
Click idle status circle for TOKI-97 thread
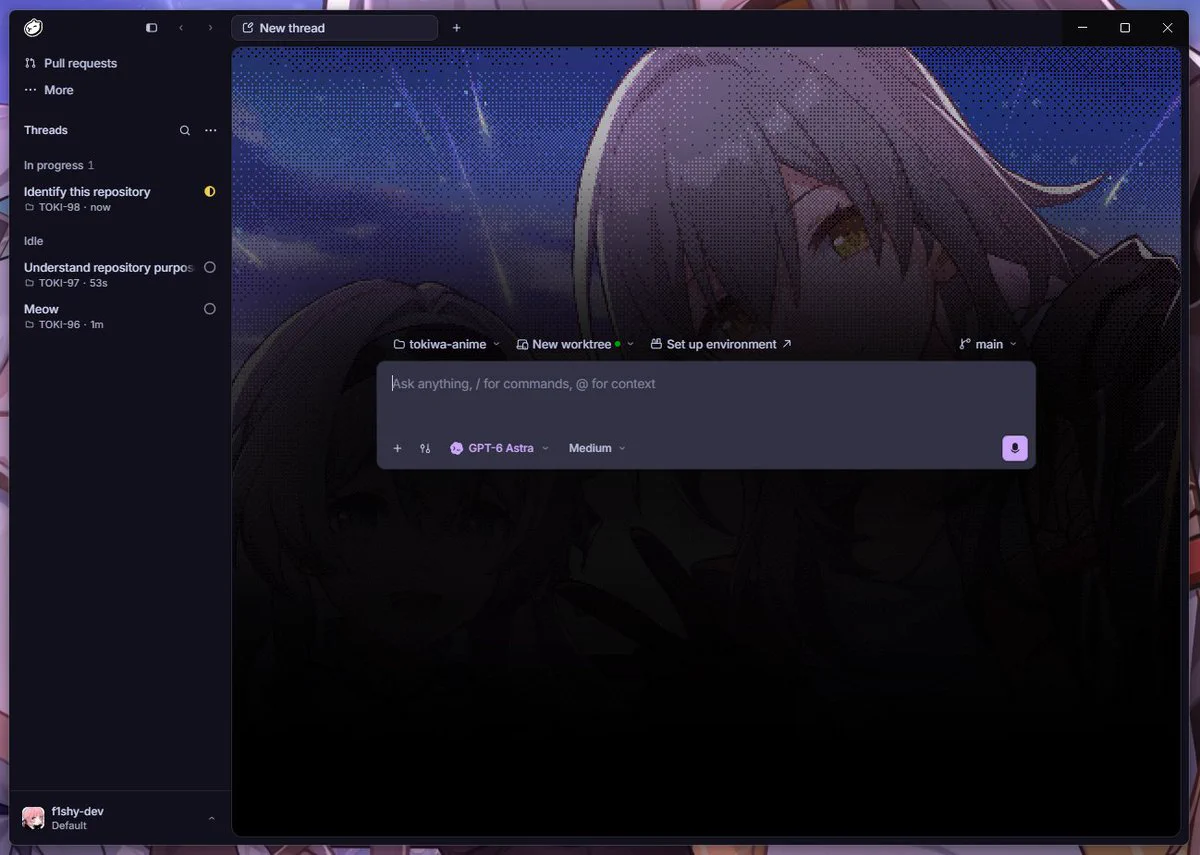[210, 267]
